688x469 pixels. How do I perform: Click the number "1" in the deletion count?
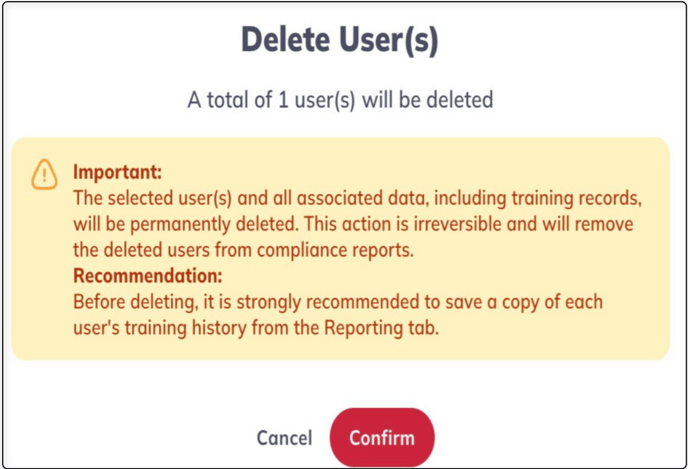click(283, 100)
